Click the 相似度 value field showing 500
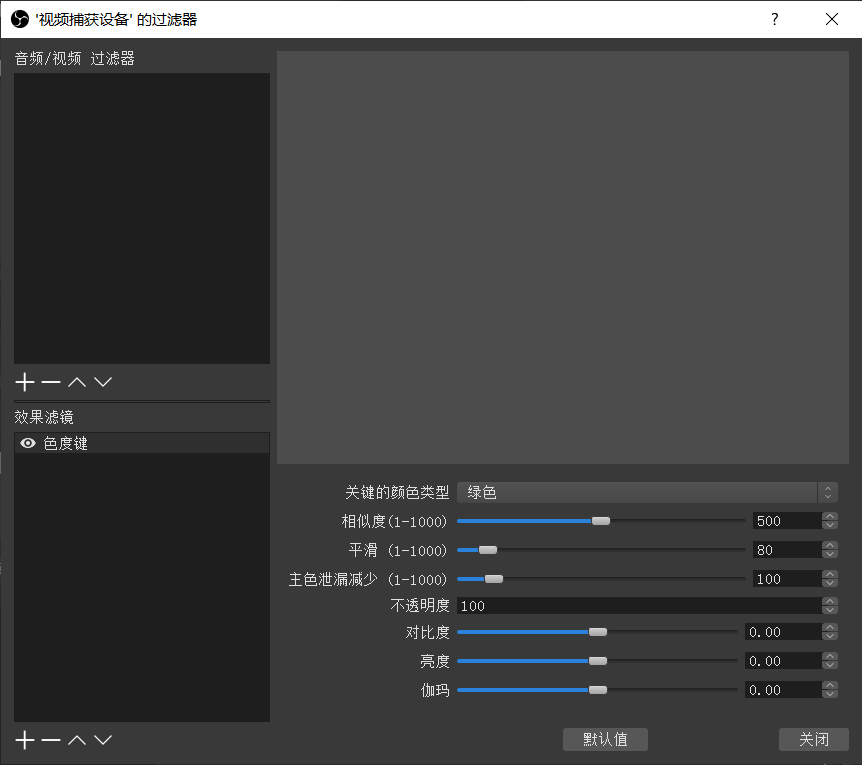 788,521
